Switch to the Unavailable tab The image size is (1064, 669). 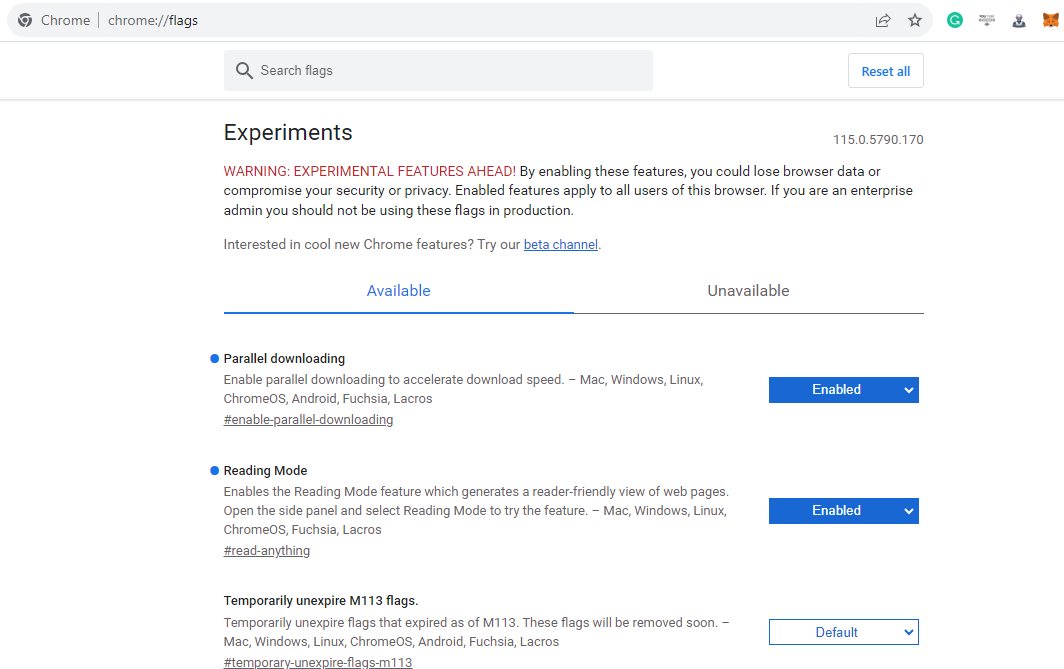click(x=748, y=291)
